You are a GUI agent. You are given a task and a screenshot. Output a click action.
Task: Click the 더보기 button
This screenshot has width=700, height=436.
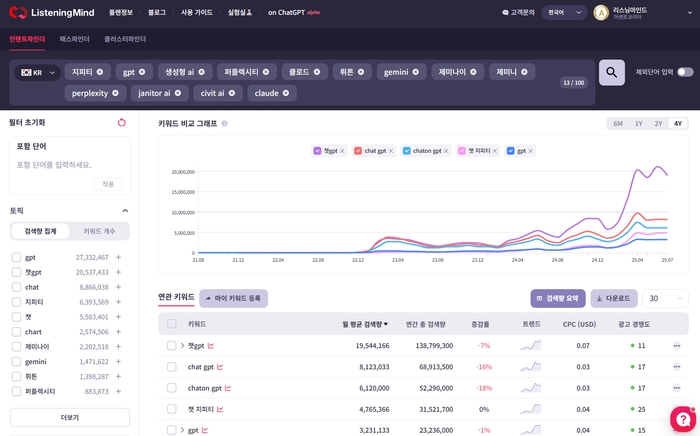pyautogui.click(x=70, y=417)
